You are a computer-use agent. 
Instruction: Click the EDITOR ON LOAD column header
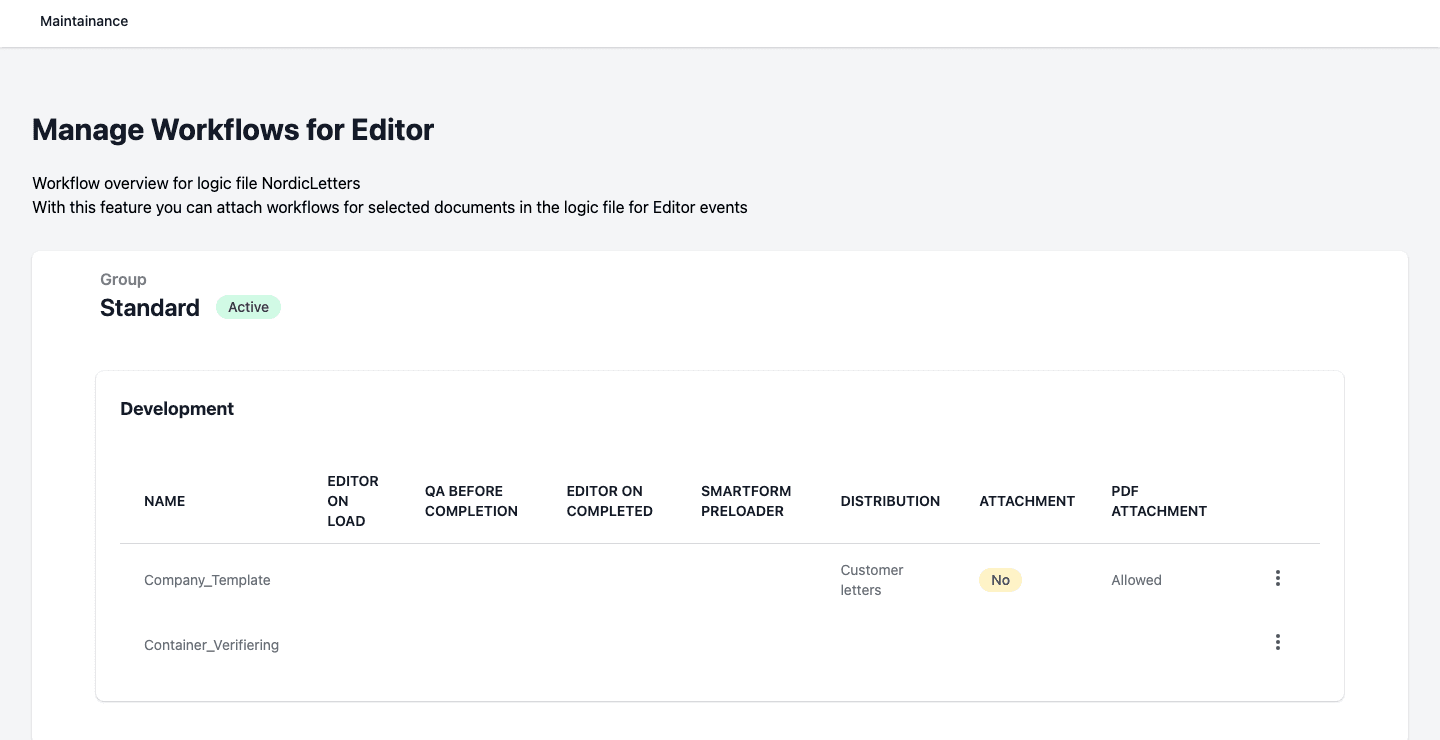[x=353, y=501]
